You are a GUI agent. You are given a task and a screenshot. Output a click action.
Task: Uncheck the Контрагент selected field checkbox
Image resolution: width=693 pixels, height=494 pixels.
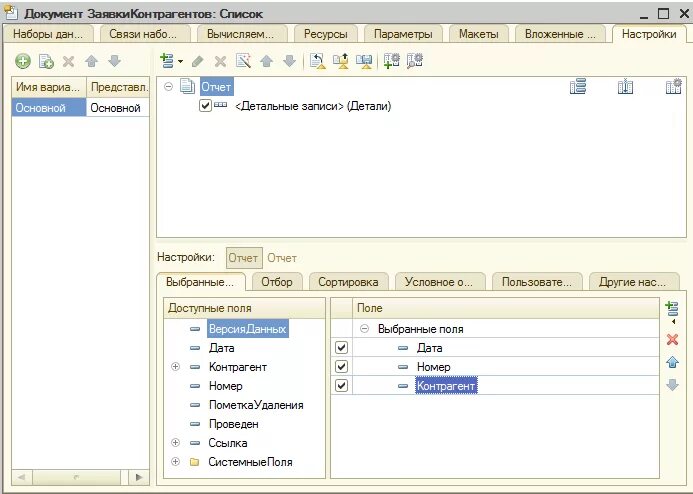click(341, 386)
